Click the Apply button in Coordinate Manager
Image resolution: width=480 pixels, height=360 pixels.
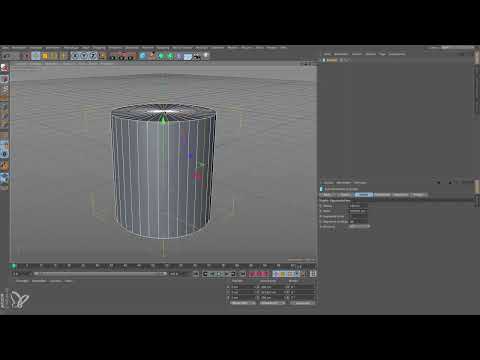point(303,303)
